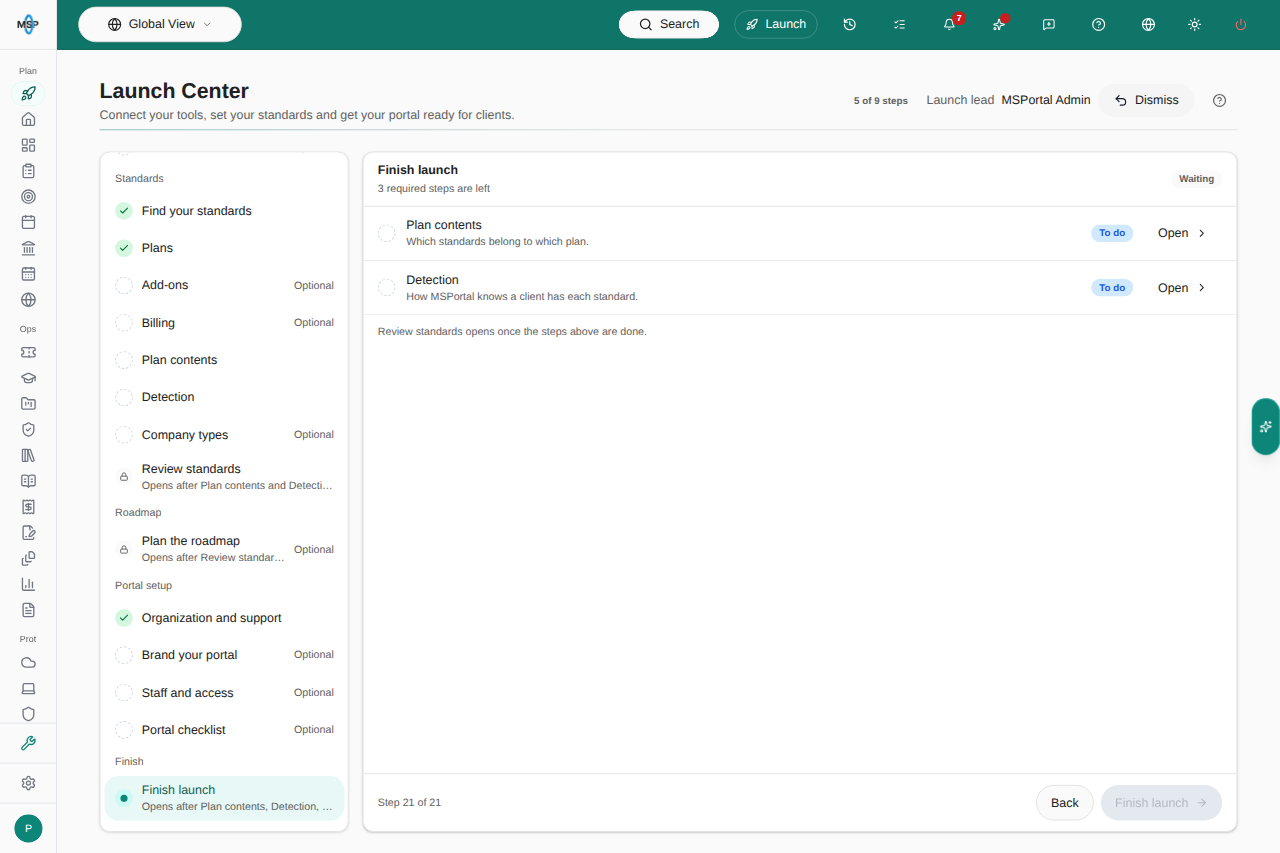Open the floating AI assistant tab on the right edge
The height and width of the screenshot is (853, 1280).
(x=1266, y=426)
